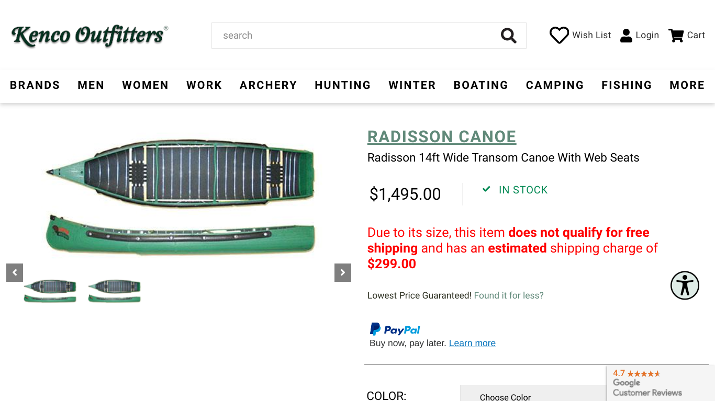
Task: Click the Login user icon
Action: (626, 36)
